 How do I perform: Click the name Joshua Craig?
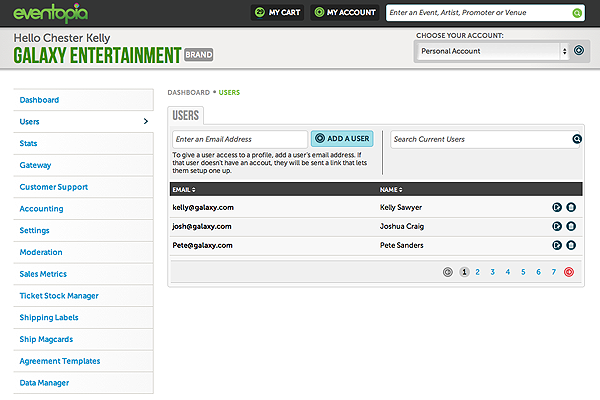pyautogui.click(x=402, y=226)
